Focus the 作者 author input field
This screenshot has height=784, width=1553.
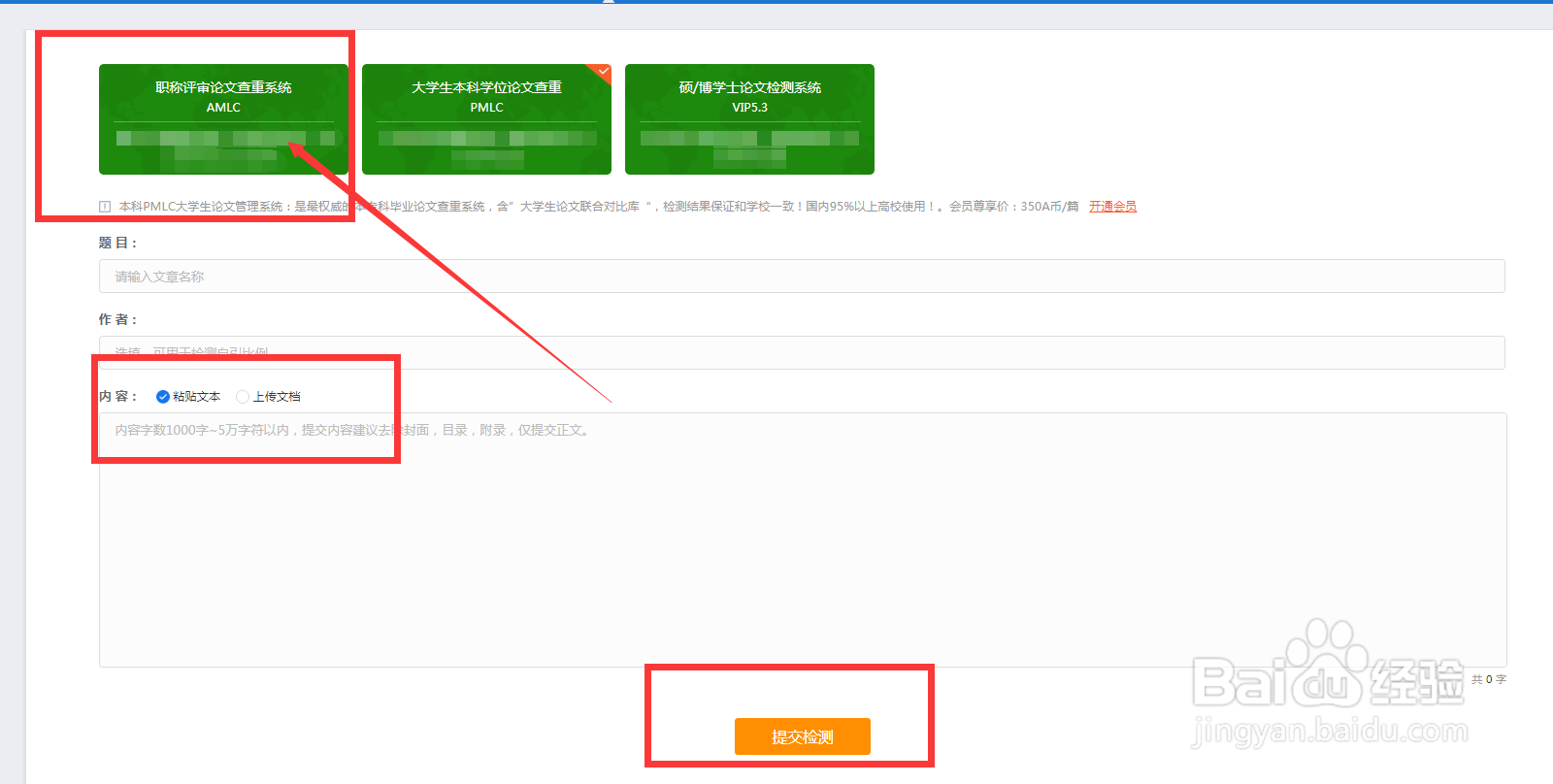(802, 352)
